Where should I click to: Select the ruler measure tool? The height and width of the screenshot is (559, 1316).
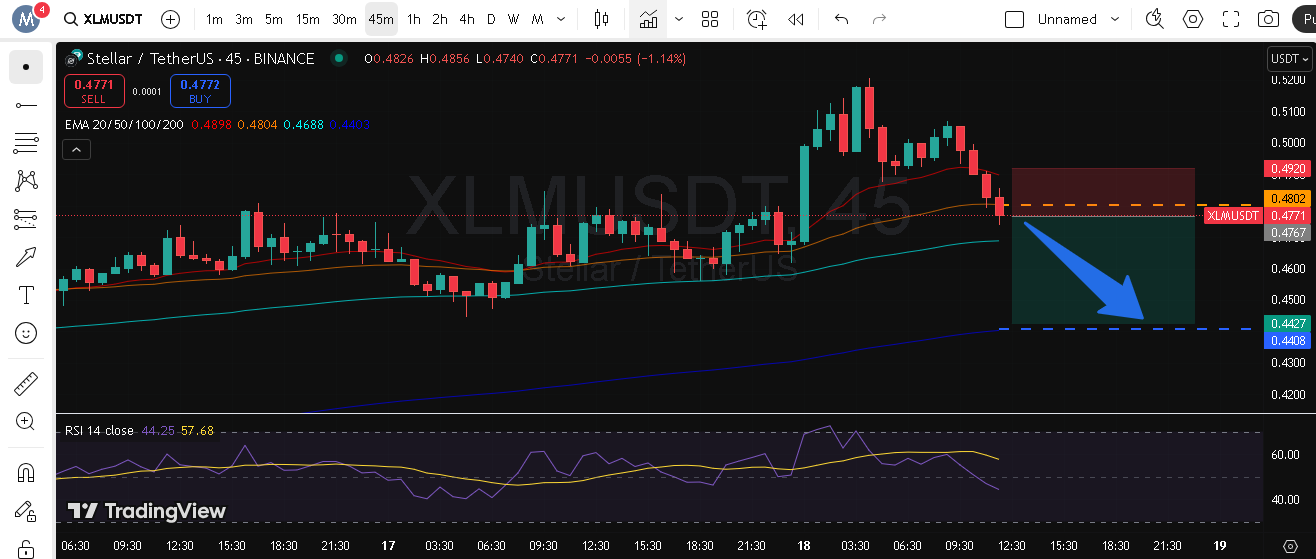(x=26, y=384)
